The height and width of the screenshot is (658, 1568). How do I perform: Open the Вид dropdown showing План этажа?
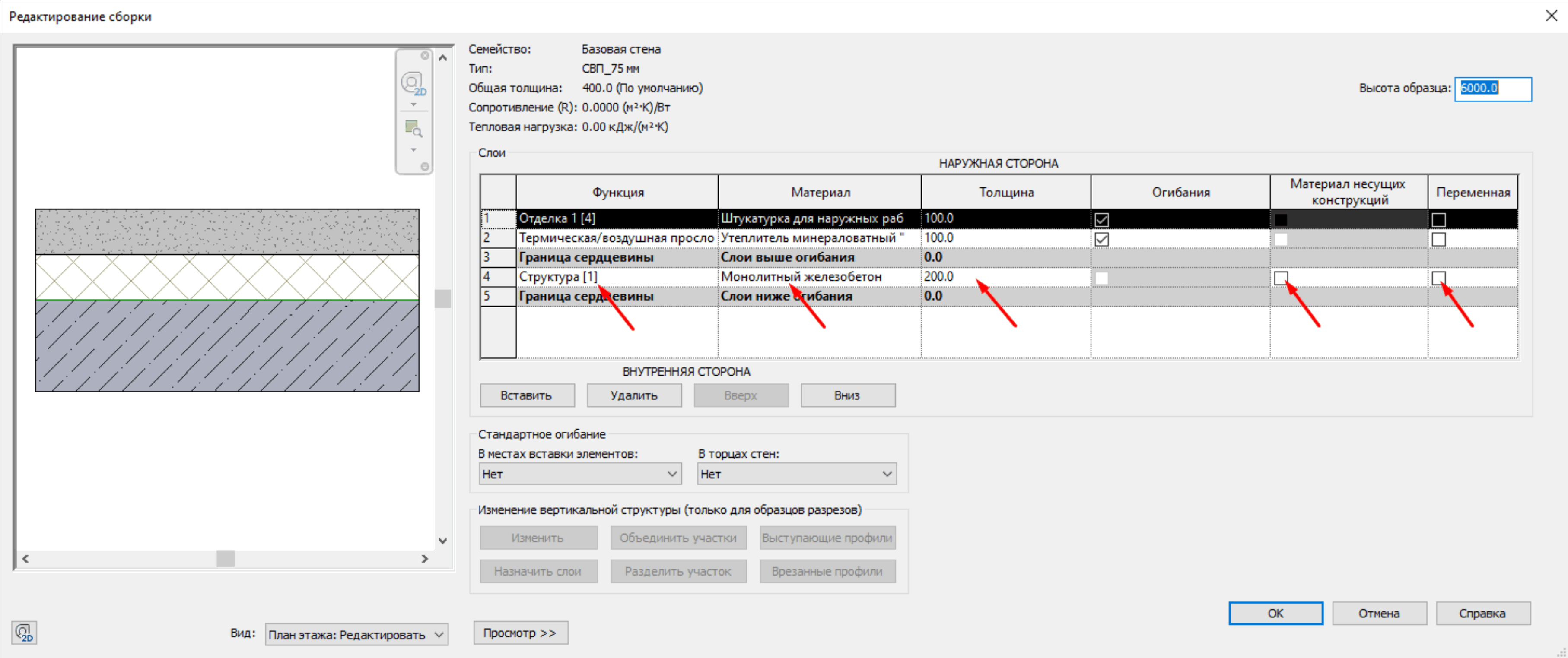(x=357, y=634)
